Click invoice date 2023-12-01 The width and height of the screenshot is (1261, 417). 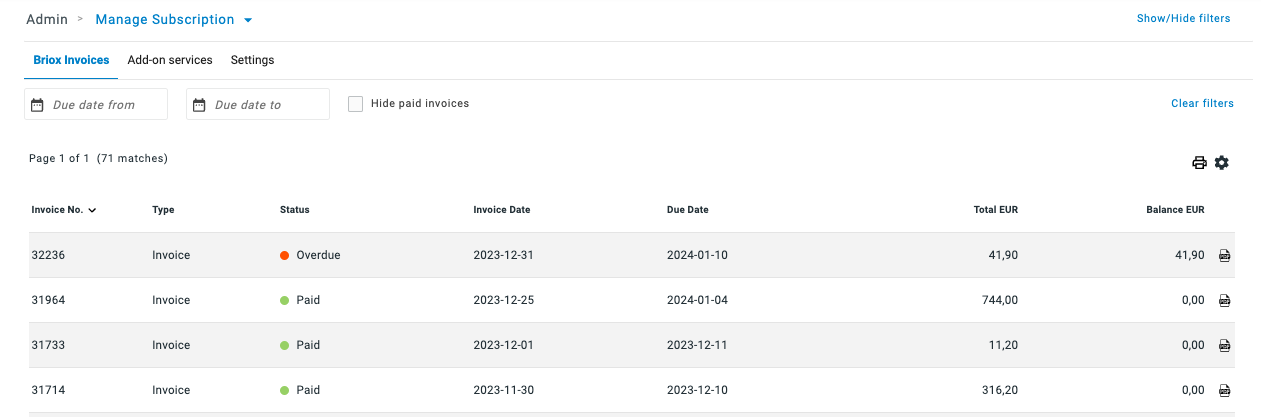(x=504, y=345)
